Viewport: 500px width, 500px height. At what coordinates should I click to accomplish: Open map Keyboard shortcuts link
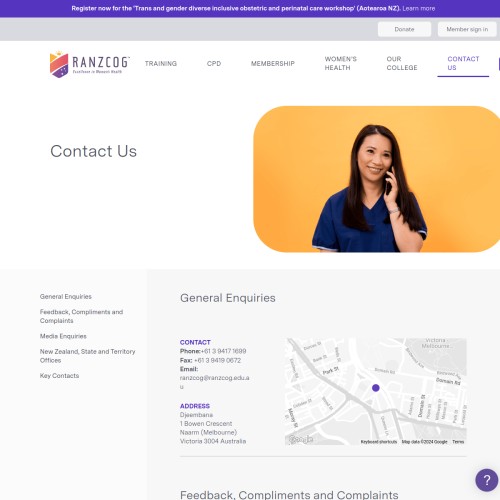(379, 442)
